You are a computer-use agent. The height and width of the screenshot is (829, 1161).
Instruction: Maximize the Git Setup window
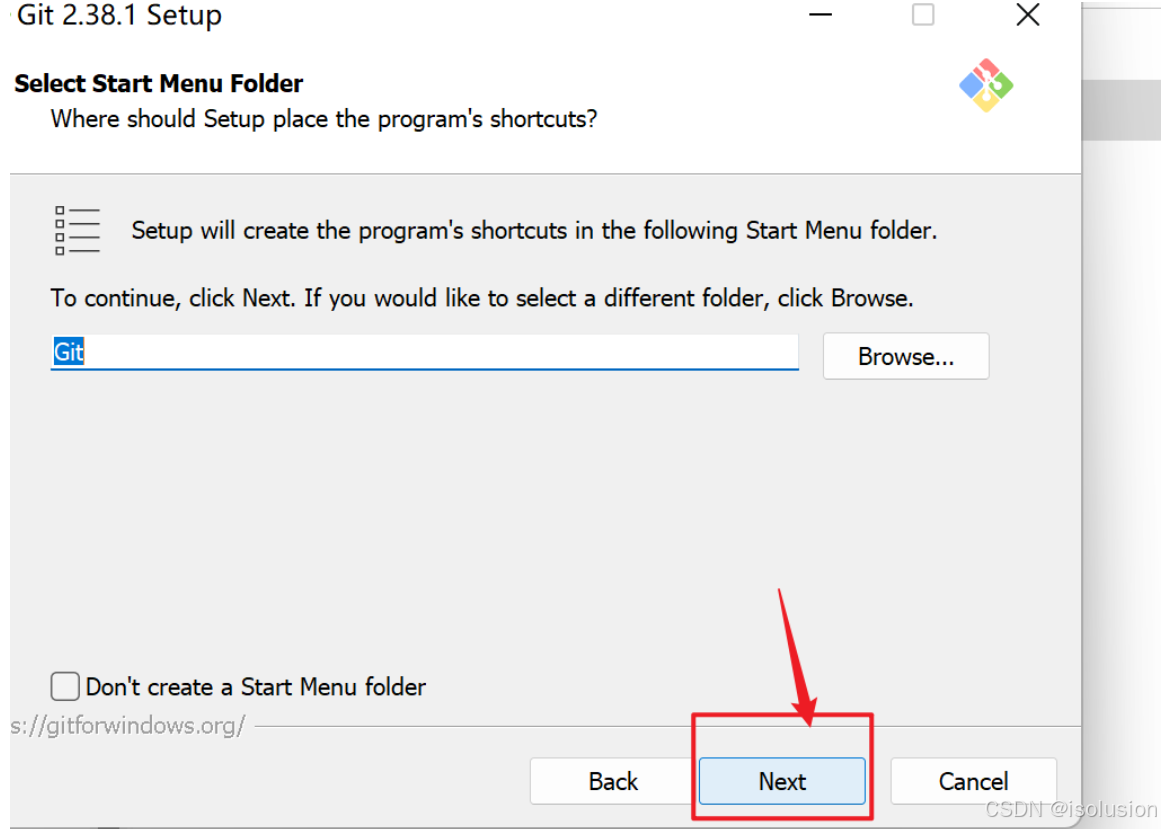(x=923, y=14)
